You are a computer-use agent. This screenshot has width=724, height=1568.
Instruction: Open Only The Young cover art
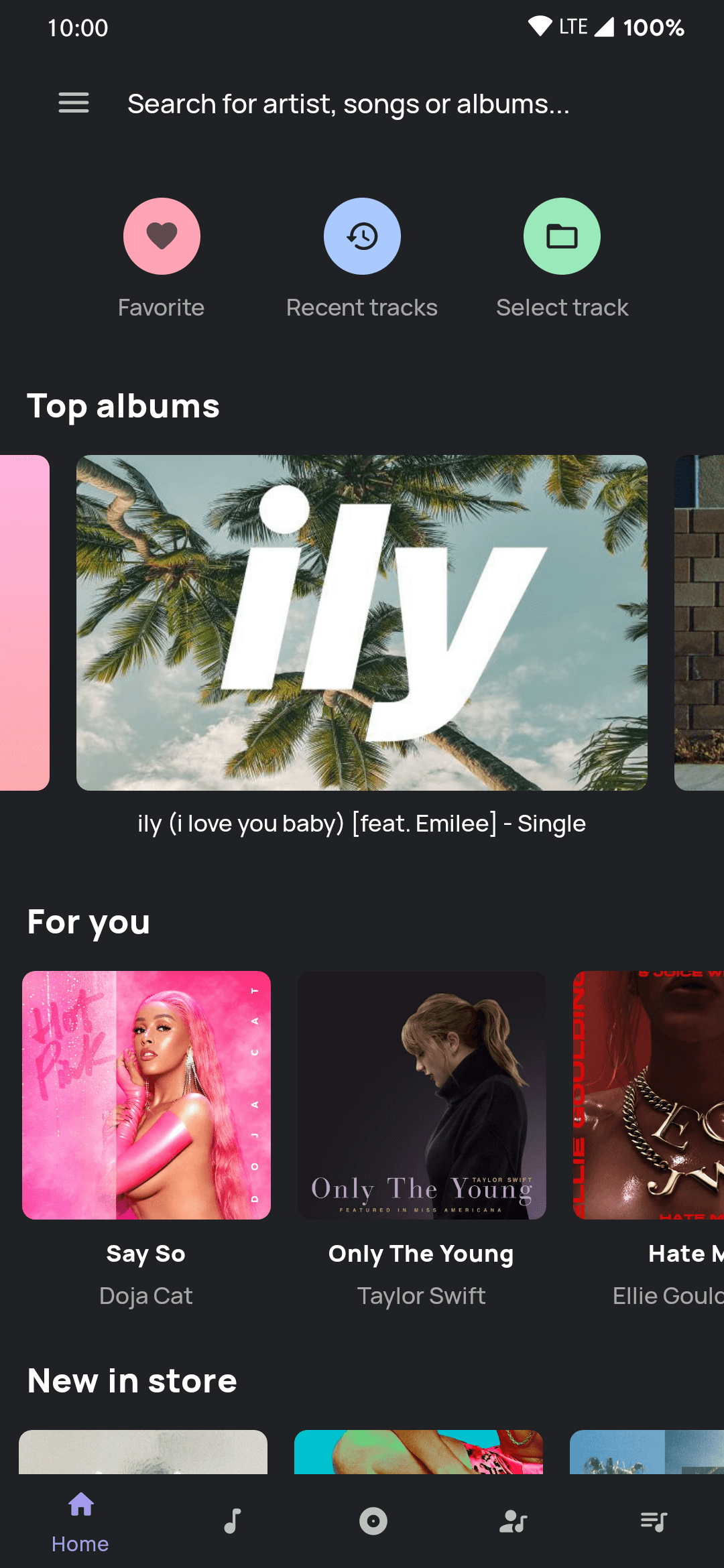coord(422,1095)
